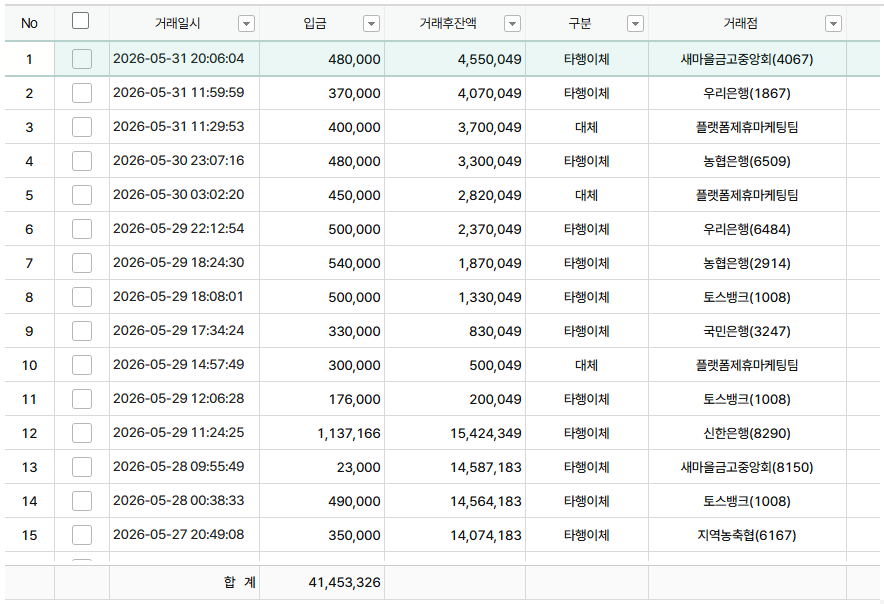Image resolution: width=884 pixels, height=604 pixels.
Task: Click the 구분 column header label
Action: (580, 23)
